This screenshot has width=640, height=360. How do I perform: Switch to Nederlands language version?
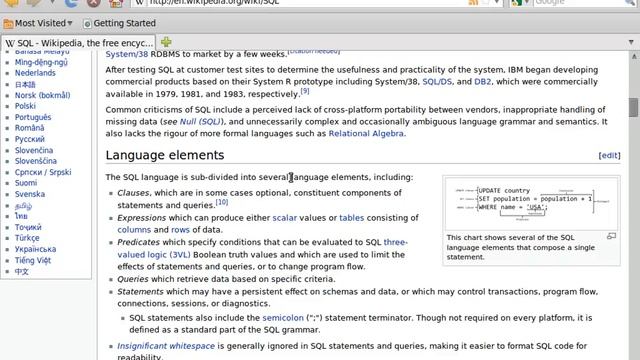[35, 73]
